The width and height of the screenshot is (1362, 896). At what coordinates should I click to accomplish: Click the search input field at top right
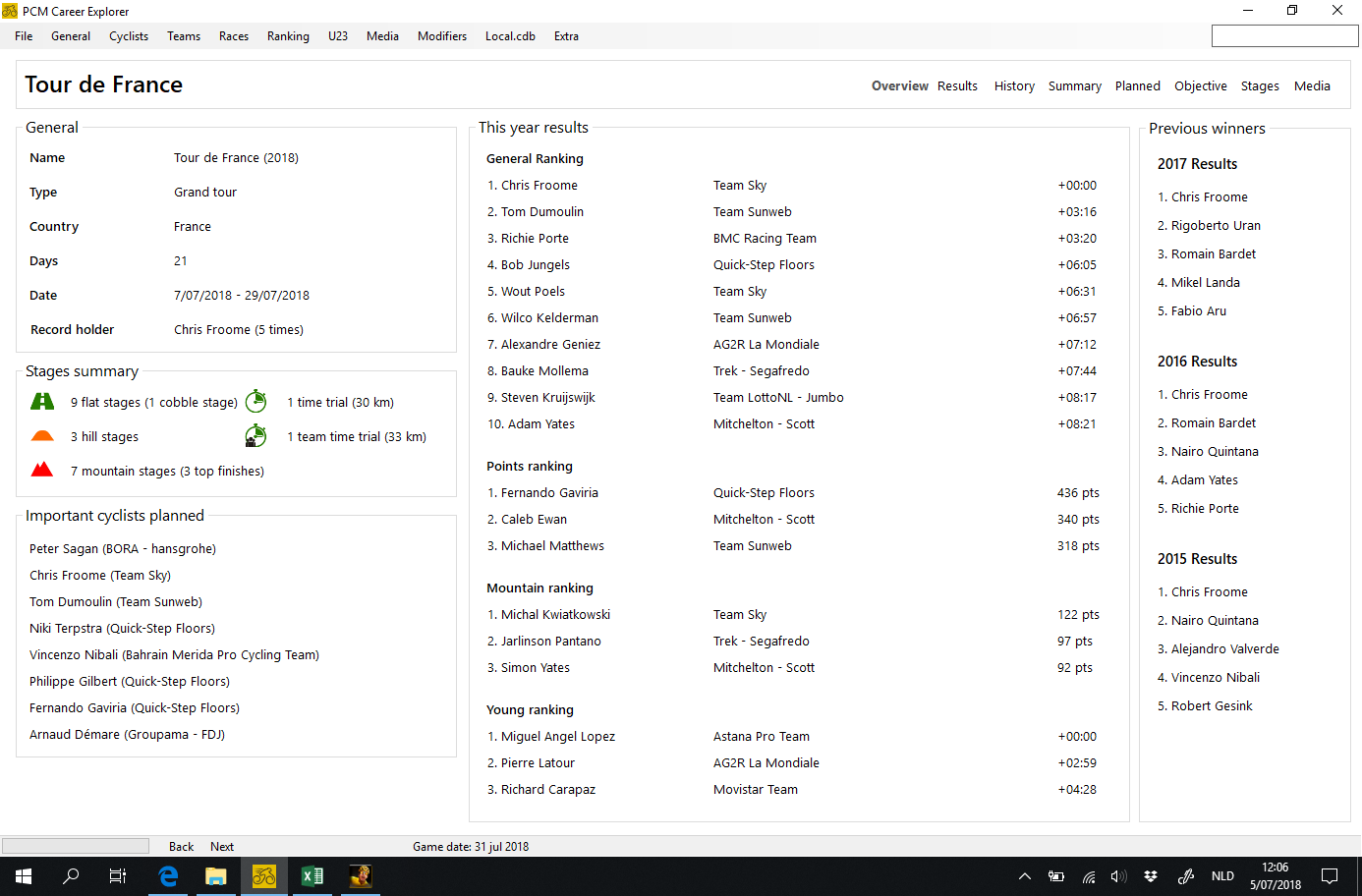(x=1284, y=36)
